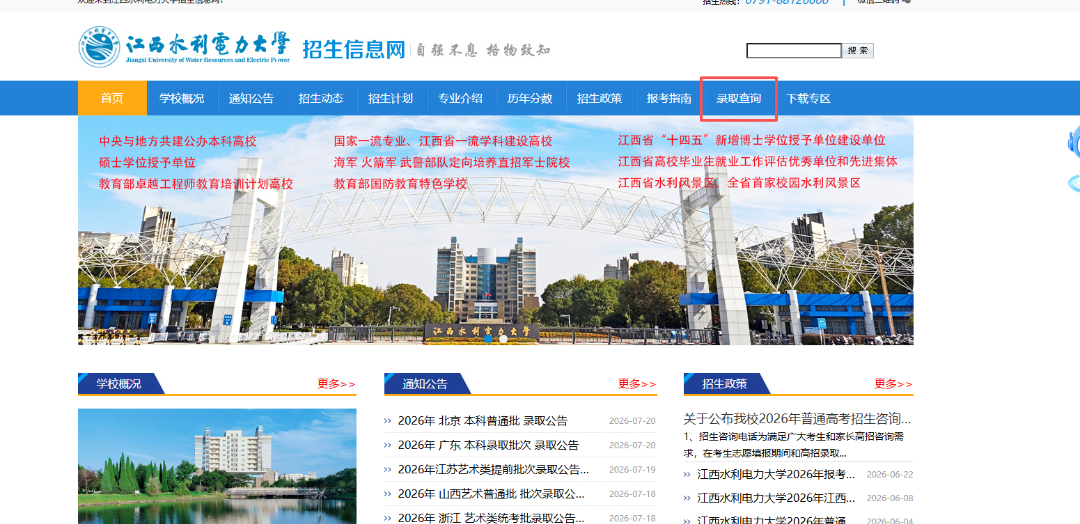Open the 学校概况 campus lake thumbnail
This screenshot has height=524, width=1080.
coord(217,466)
